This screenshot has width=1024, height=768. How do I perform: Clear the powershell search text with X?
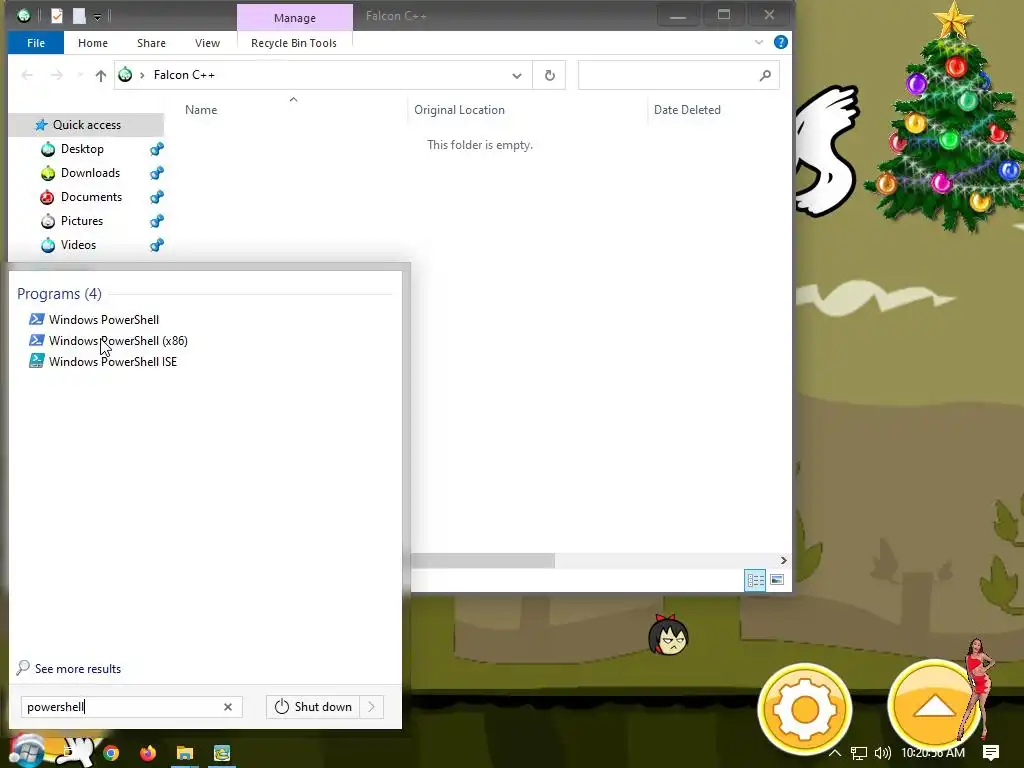click(228, 707)
